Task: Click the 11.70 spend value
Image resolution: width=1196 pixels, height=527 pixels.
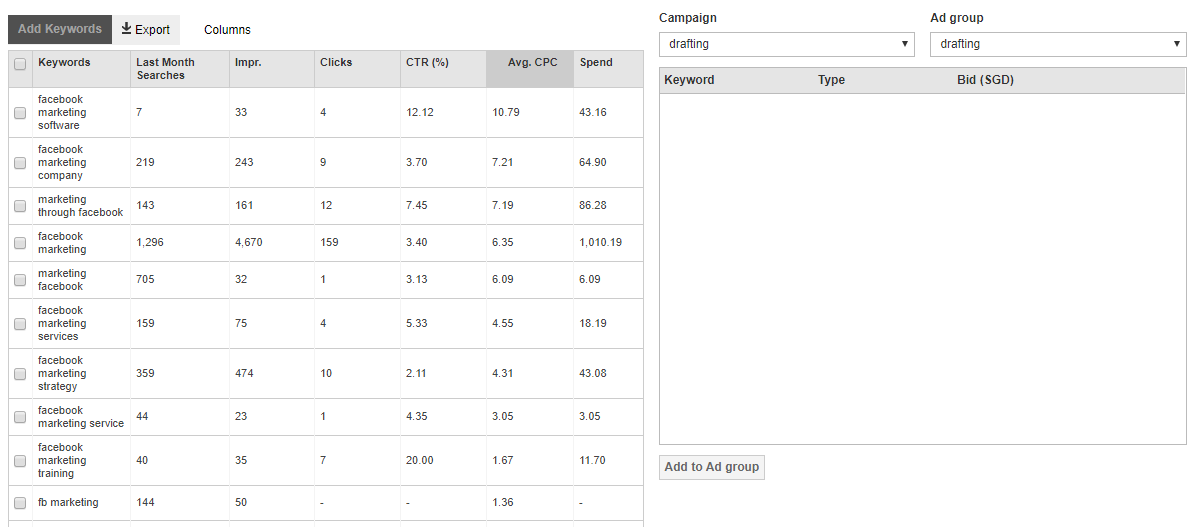Action: coord(593,460)
